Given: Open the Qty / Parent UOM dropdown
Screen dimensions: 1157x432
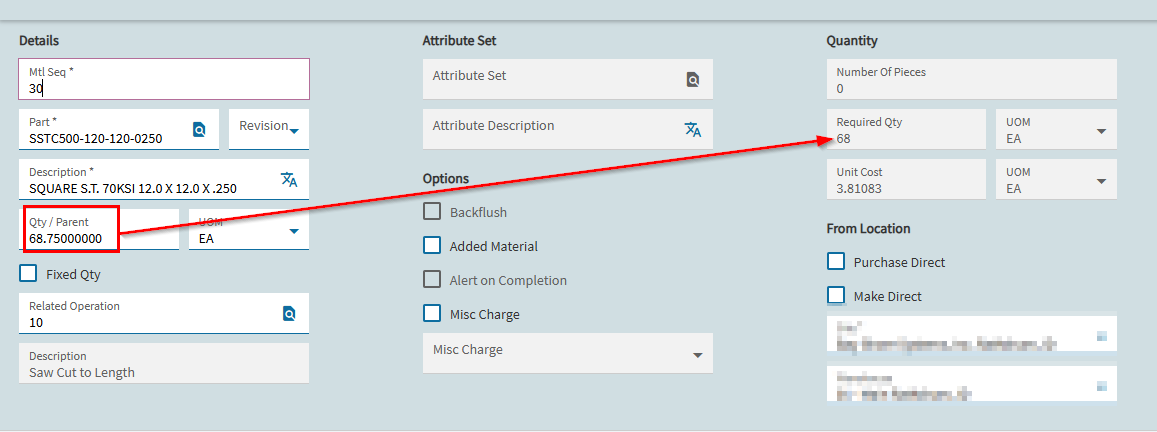Looking at the screenshot, I should coord(294,231).
